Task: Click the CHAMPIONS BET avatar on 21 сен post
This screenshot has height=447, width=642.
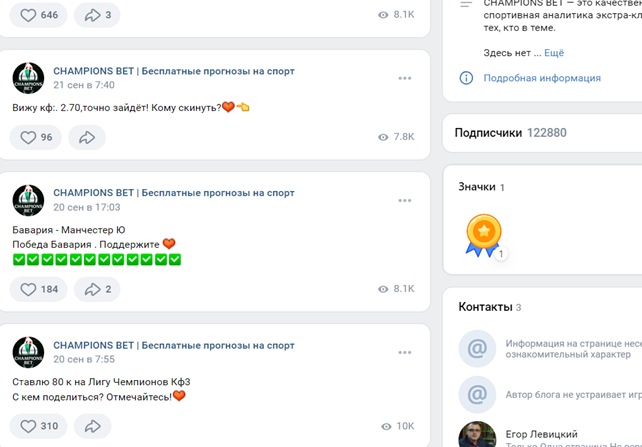Action: click(x=28, y=78)
